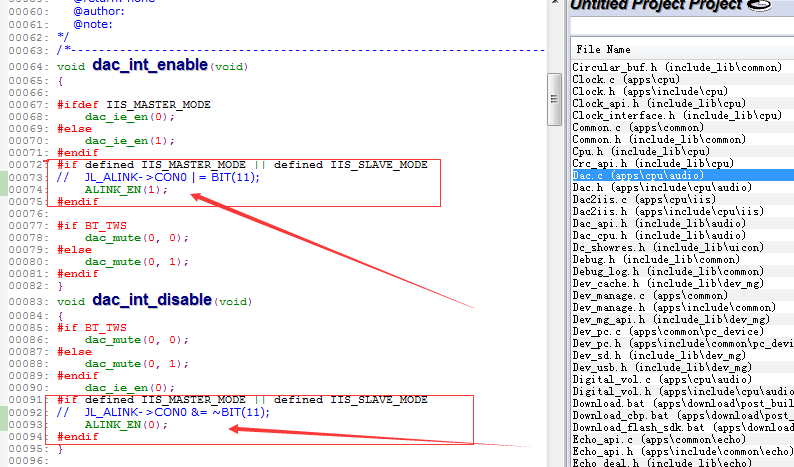The image size is (794, 467).
Task: Click commented JL_ALINK->CON0 &= ~BIT(11) line
Action: tap(163, 412)
